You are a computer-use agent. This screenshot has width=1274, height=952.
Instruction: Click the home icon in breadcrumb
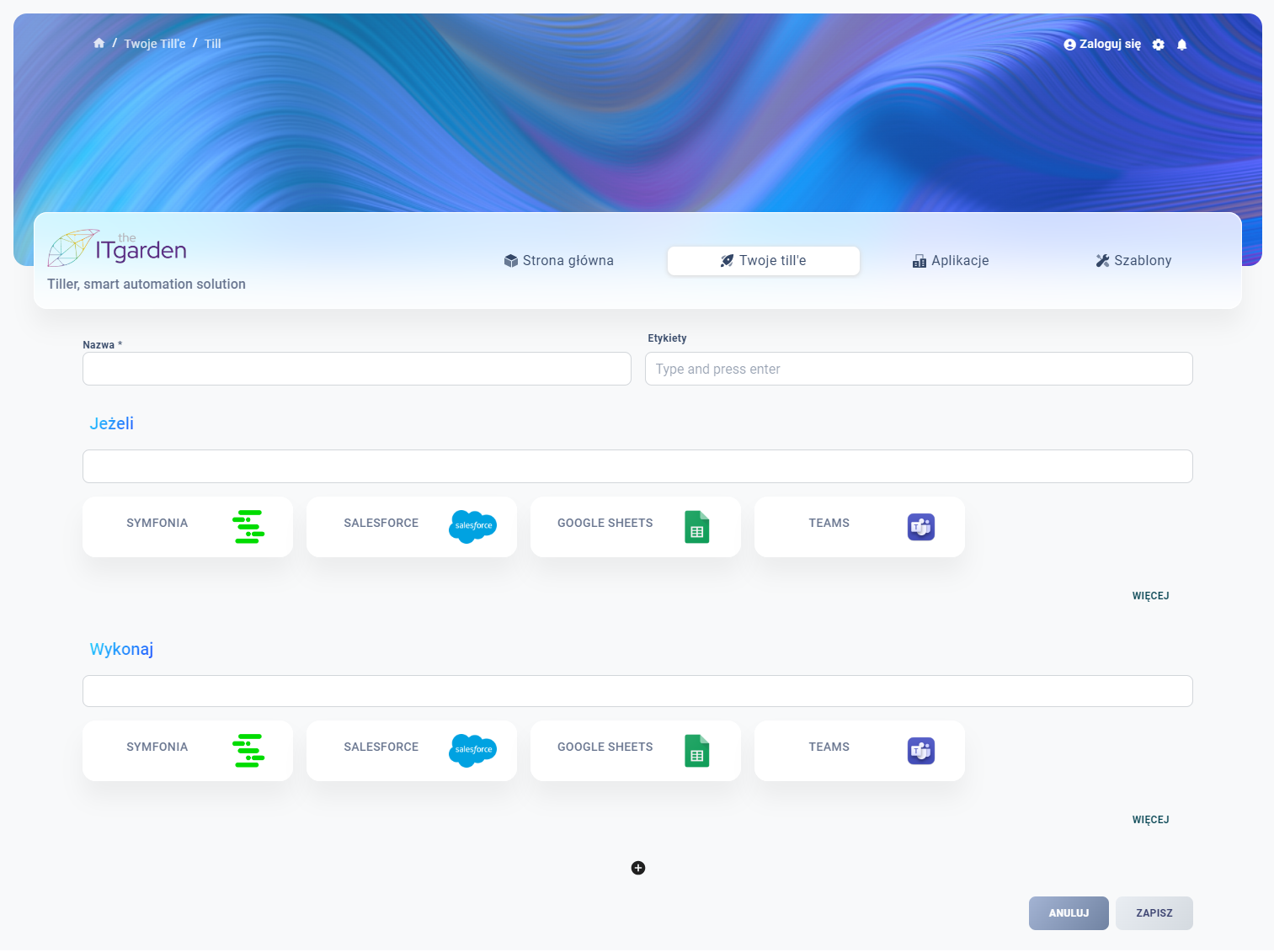99,43
